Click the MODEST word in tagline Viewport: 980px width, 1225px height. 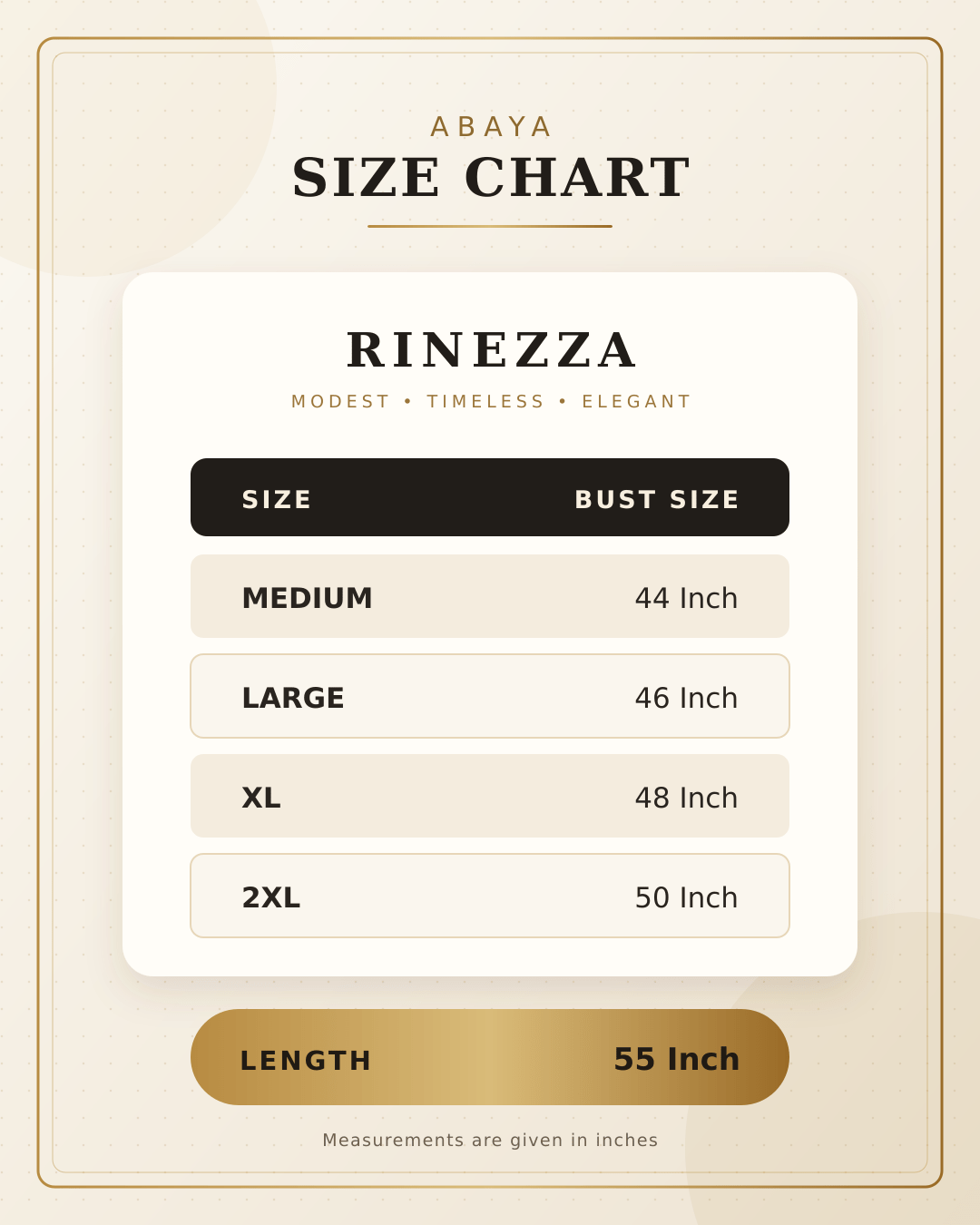point(340,401)
